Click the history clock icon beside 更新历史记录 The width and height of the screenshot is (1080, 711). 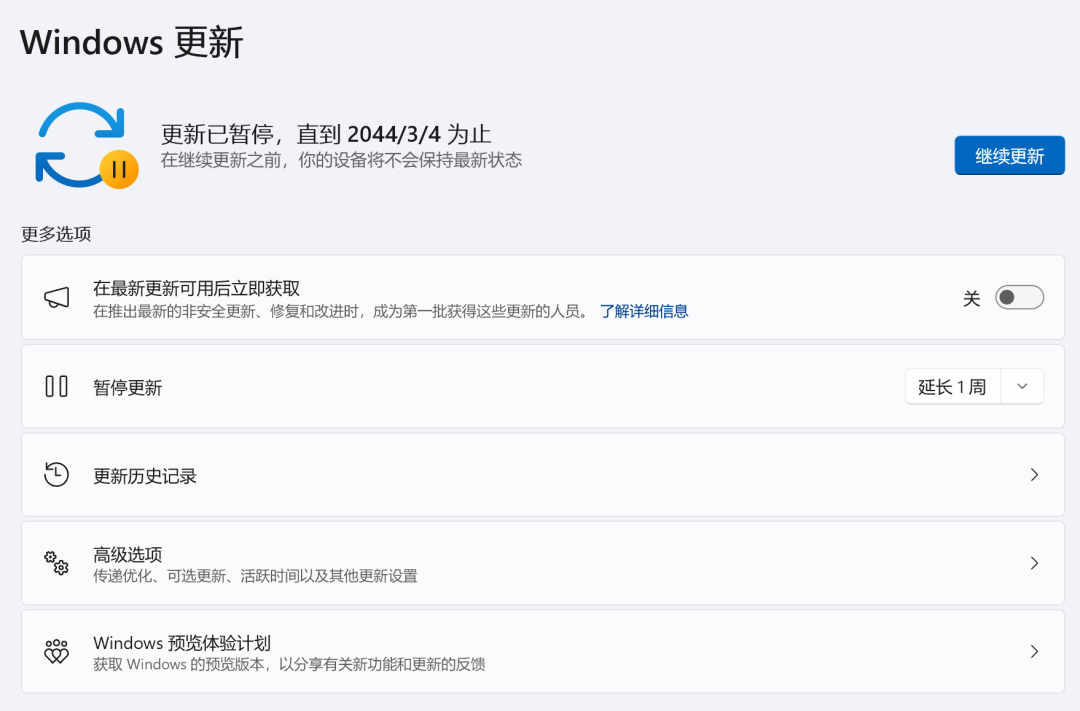pos(57,474)
